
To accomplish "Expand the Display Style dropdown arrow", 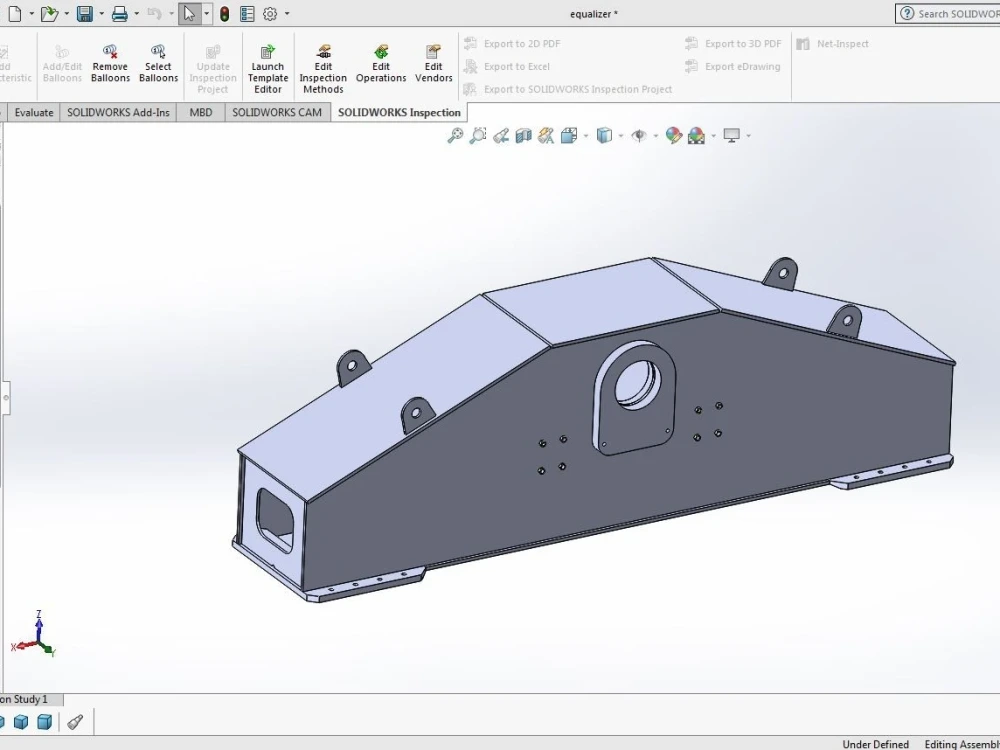I will click(x=621, y=135).
